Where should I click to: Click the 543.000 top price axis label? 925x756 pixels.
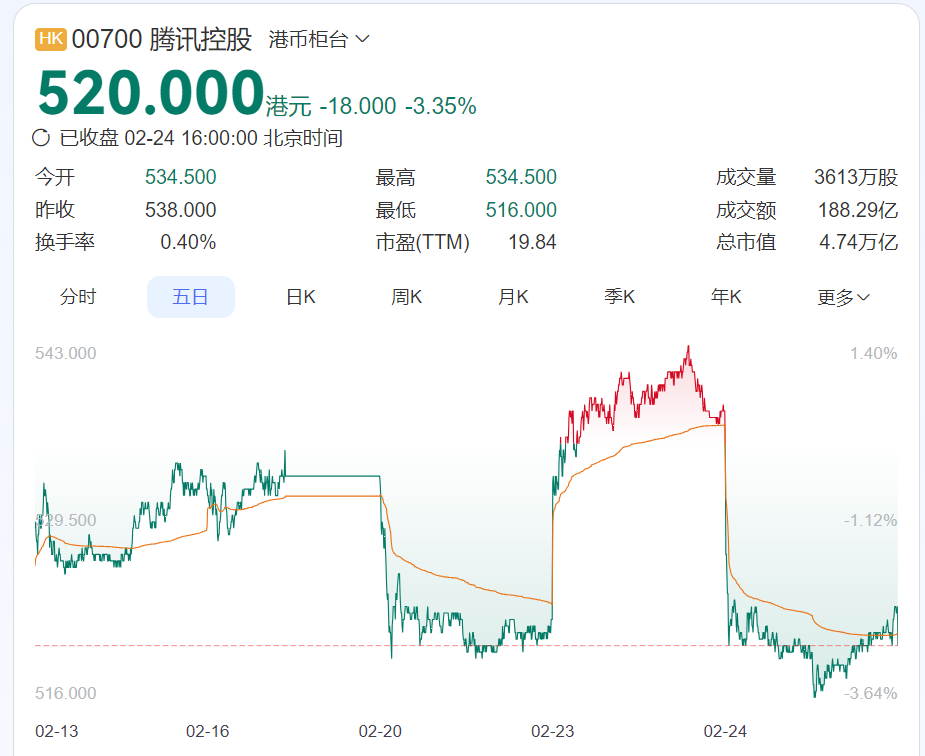[x=65, y=353]
